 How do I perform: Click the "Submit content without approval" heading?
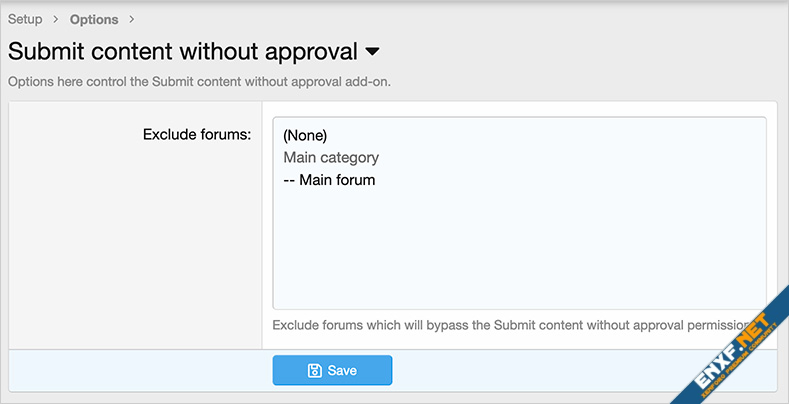tap(182, 50)
